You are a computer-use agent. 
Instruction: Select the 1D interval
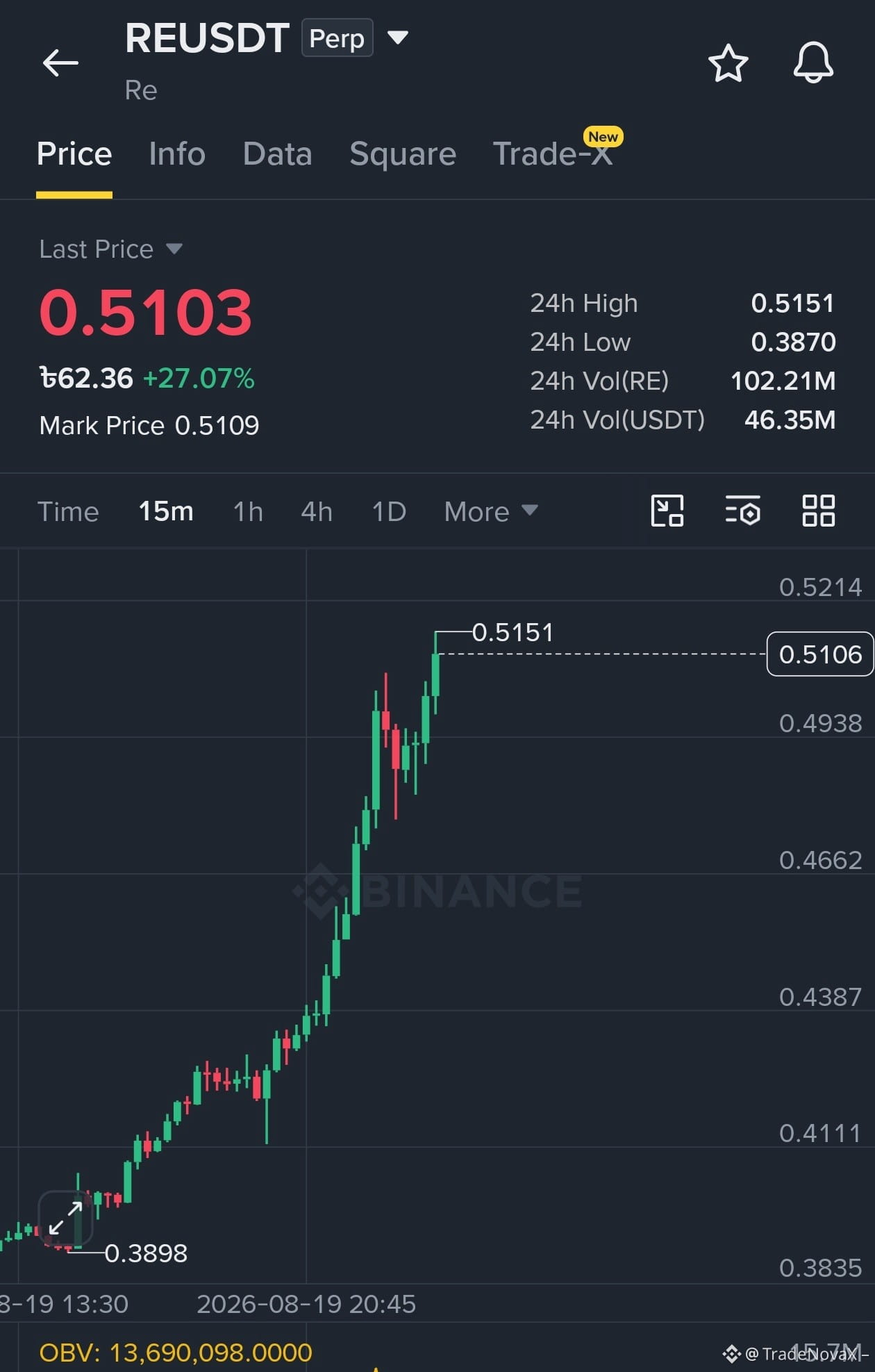click(x=389, y=511)
